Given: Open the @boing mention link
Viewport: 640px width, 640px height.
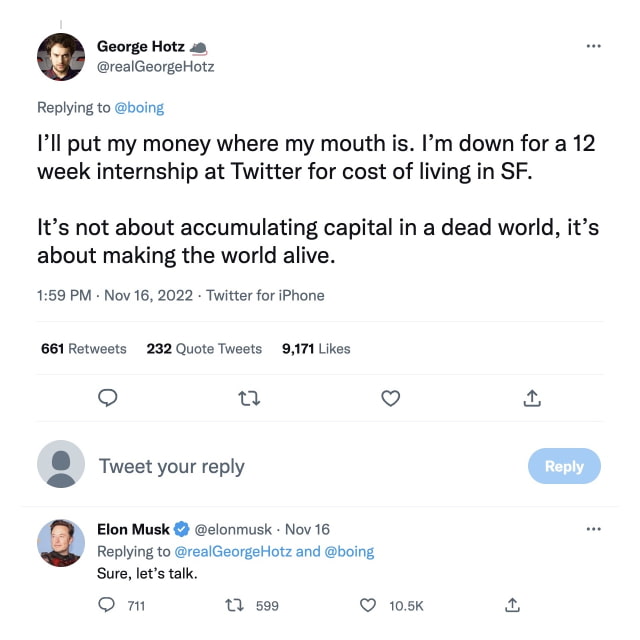Looking at the screenshot, I should (139, 107).
